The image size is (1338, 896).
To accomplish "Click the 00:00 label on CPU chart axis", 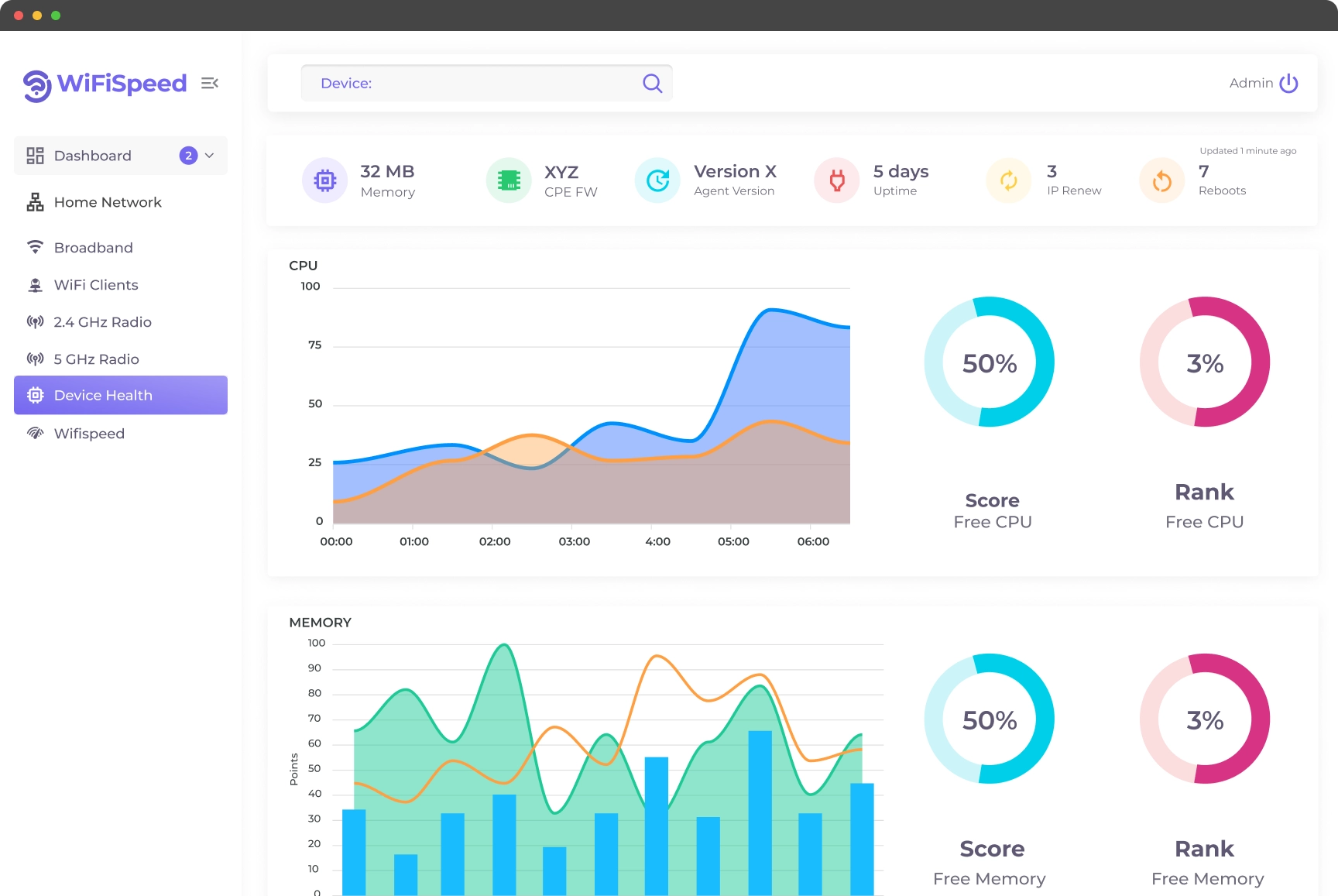I will (x=336, y=541).
